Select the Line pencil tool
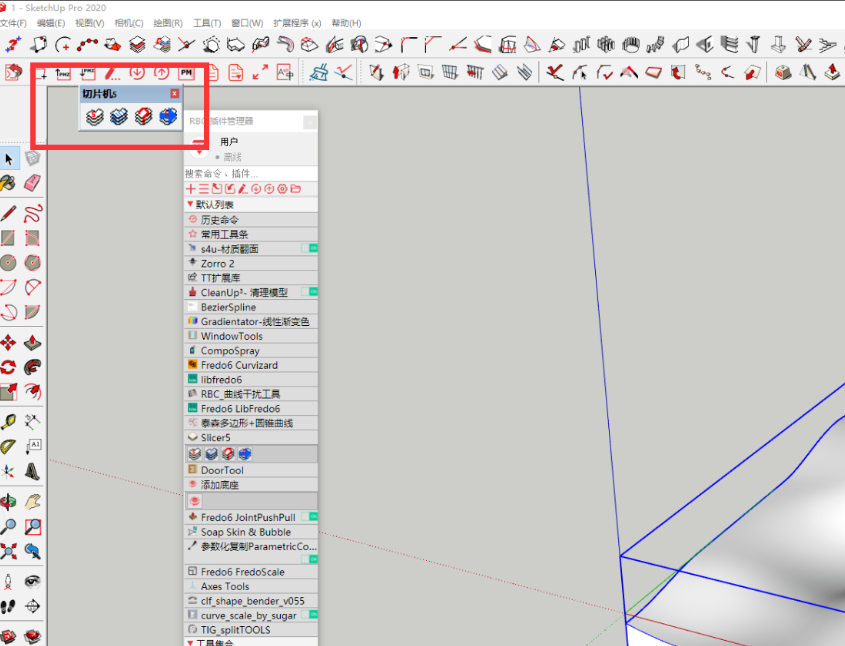 click(x=8, y=213)
